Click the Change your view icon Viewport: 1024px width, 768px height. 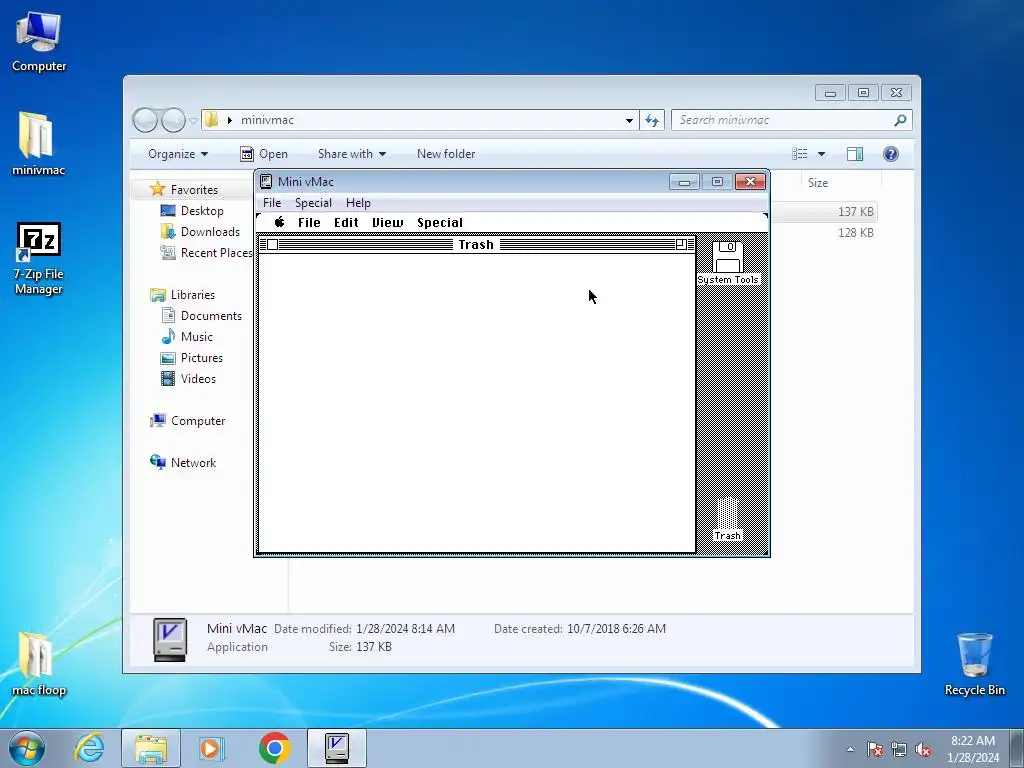pos(800,154)
